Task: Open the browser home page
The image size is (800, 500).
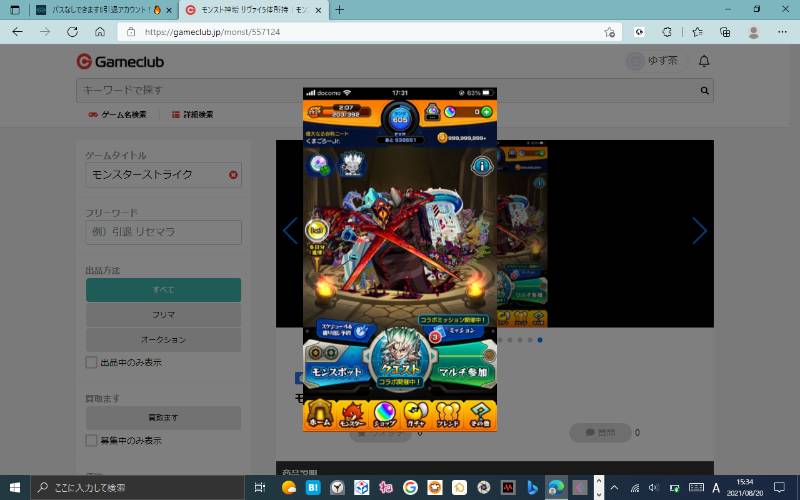Action: [100, 32]
